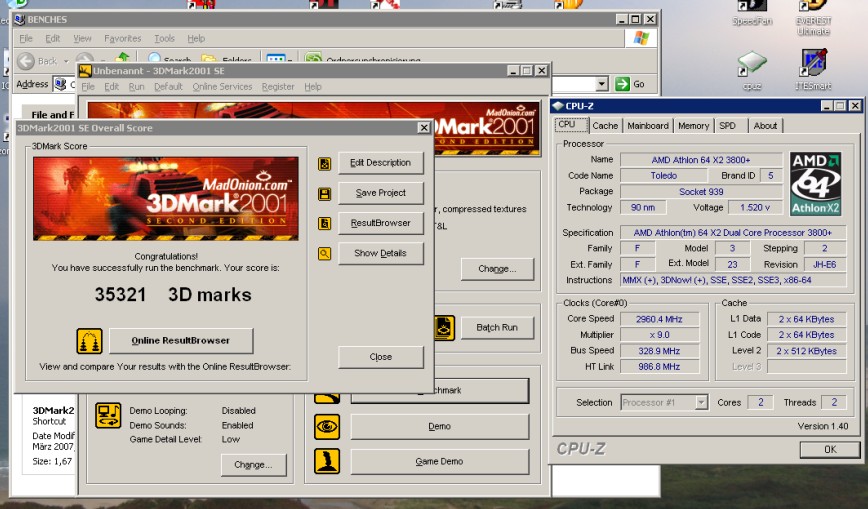Open the Run menu in 3DMark2001 SE
The image size is (868, 509).
pos(136,86)
